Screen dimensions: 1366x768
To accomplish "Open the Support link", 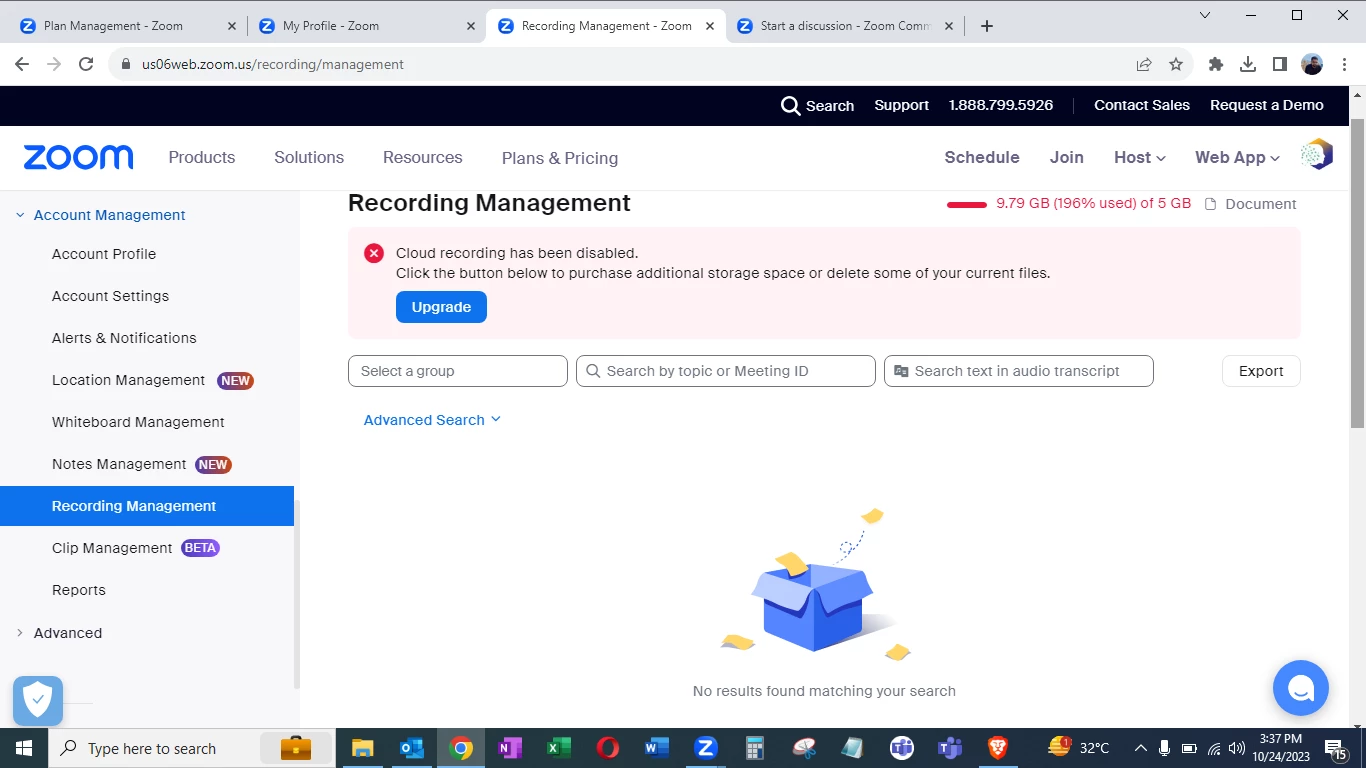I will coord(901,105).
